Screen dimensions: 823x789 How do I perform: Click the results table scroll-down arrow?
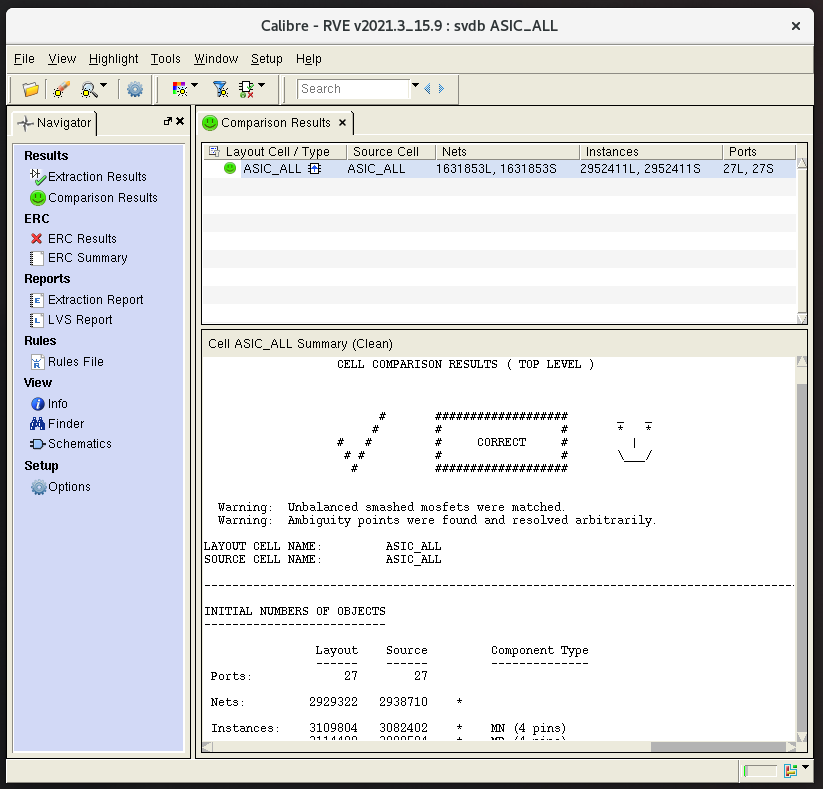(x=801, y=318)
